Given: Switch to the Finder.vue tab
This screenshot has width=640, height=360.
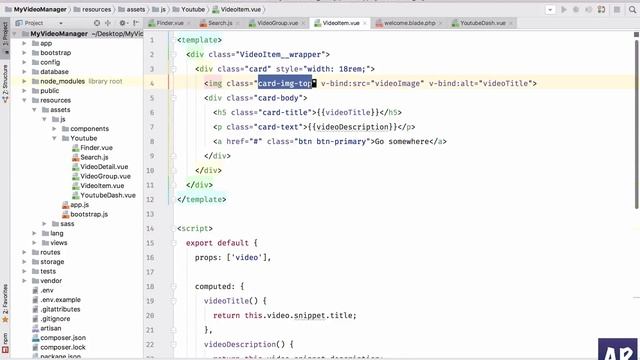Looking at the screenshot, I should coord(166,23).
